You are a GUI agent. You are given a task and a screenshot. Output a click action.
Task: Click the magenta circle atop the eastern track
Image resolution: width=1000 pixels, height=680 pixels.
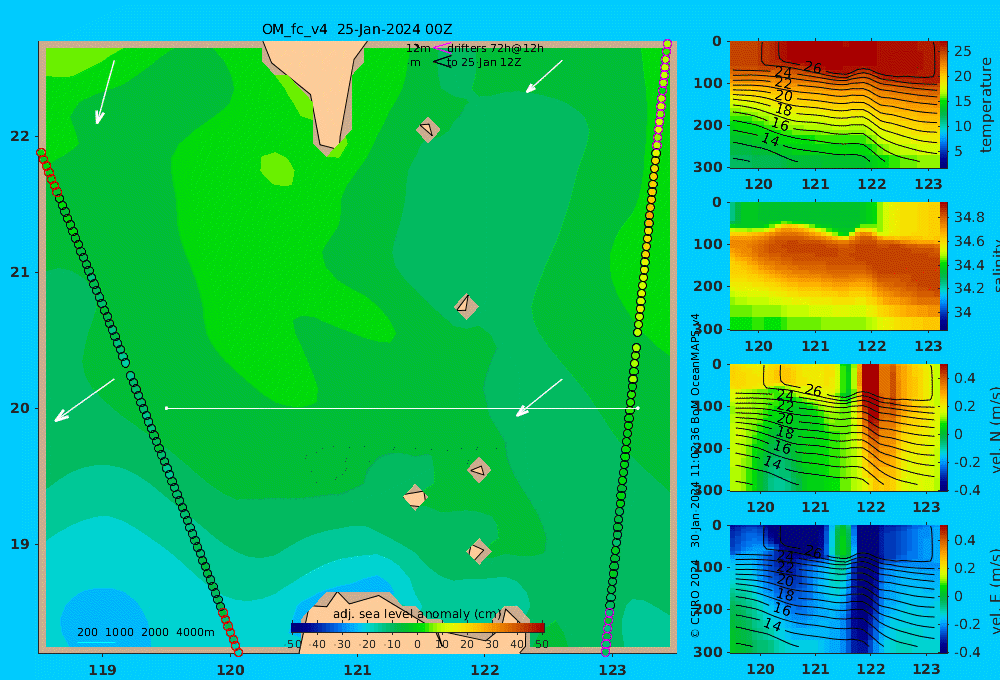[x=667, y=44]
